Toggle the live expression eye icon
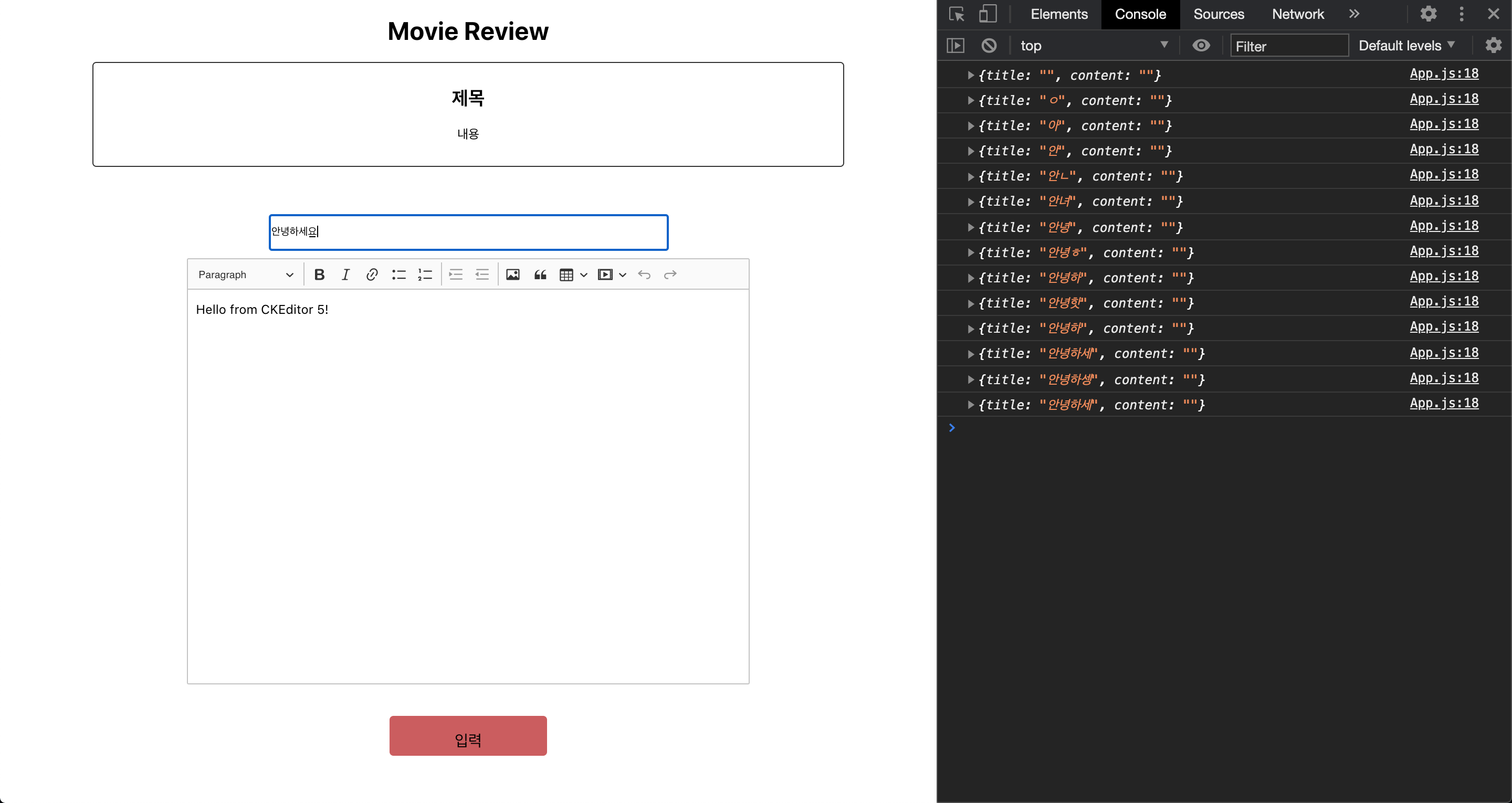This screenshot has width=1512, height=803. click(1201, 45)
